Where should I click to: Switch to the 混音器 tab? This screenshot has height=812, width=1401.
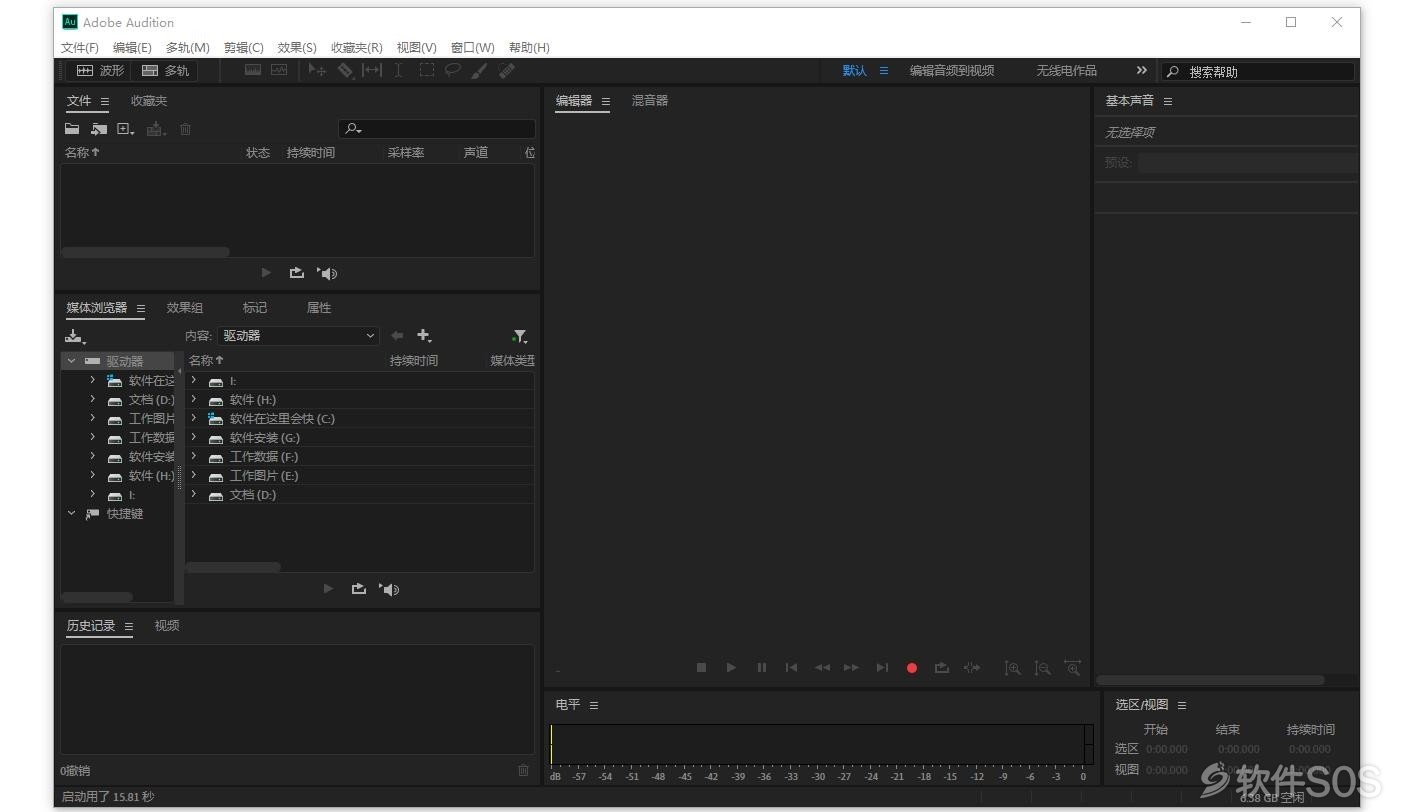click(x=650, y=101)
